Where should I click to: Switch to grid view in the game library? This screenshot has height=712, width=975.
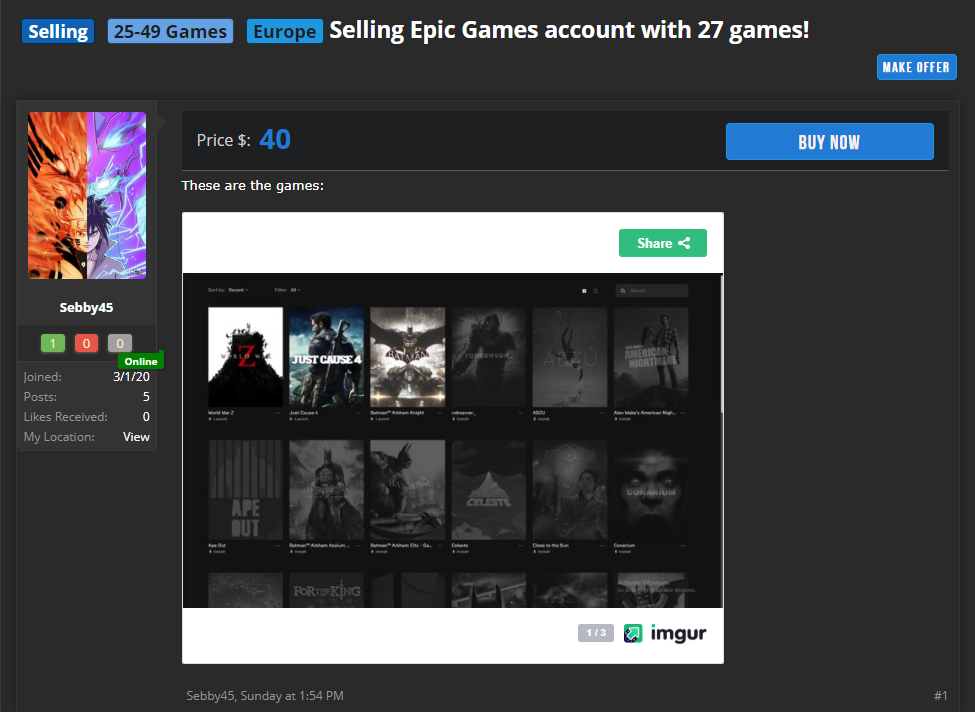584,291
